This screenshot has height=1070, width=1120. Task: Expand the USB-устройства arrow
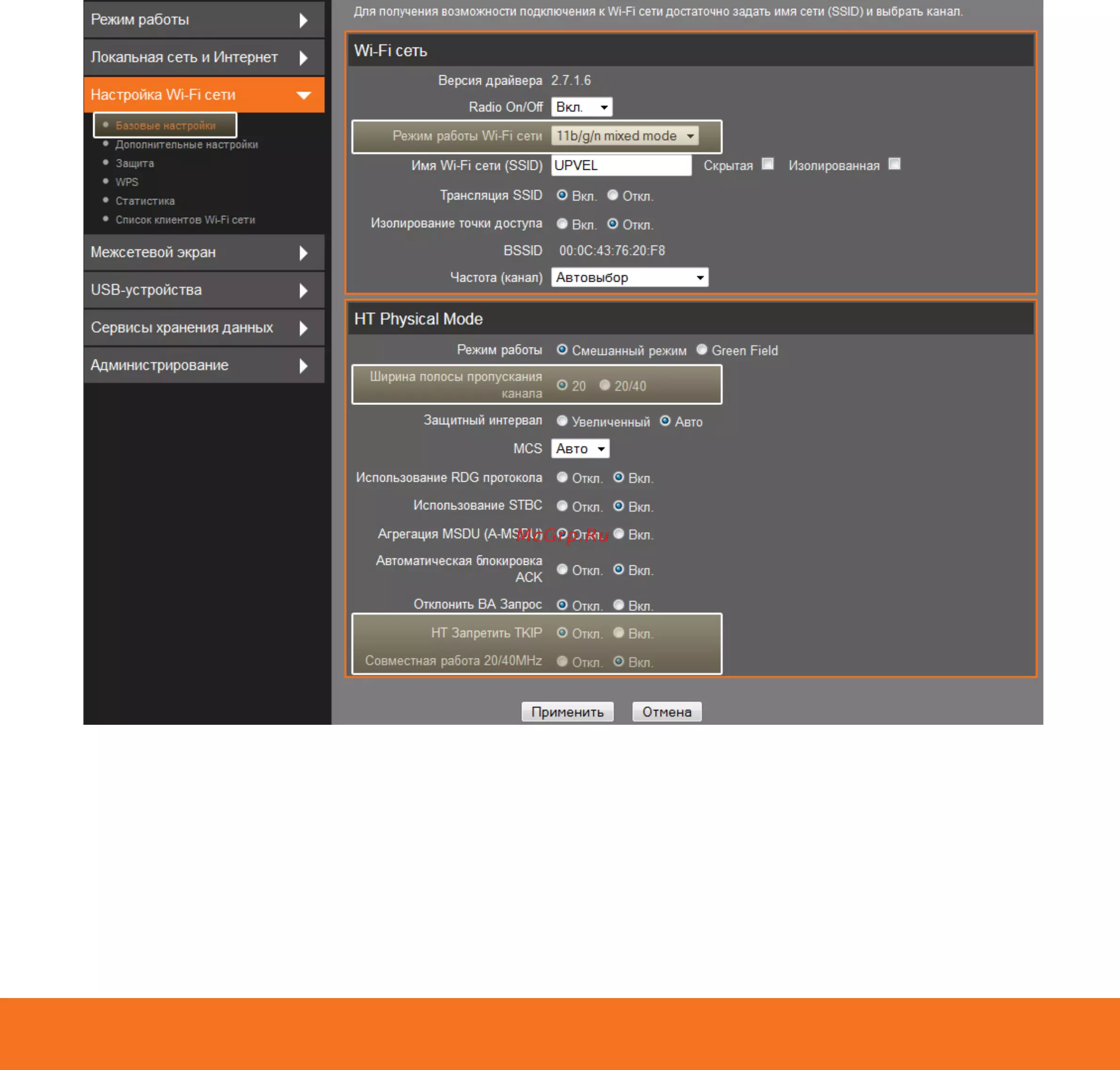303,290
